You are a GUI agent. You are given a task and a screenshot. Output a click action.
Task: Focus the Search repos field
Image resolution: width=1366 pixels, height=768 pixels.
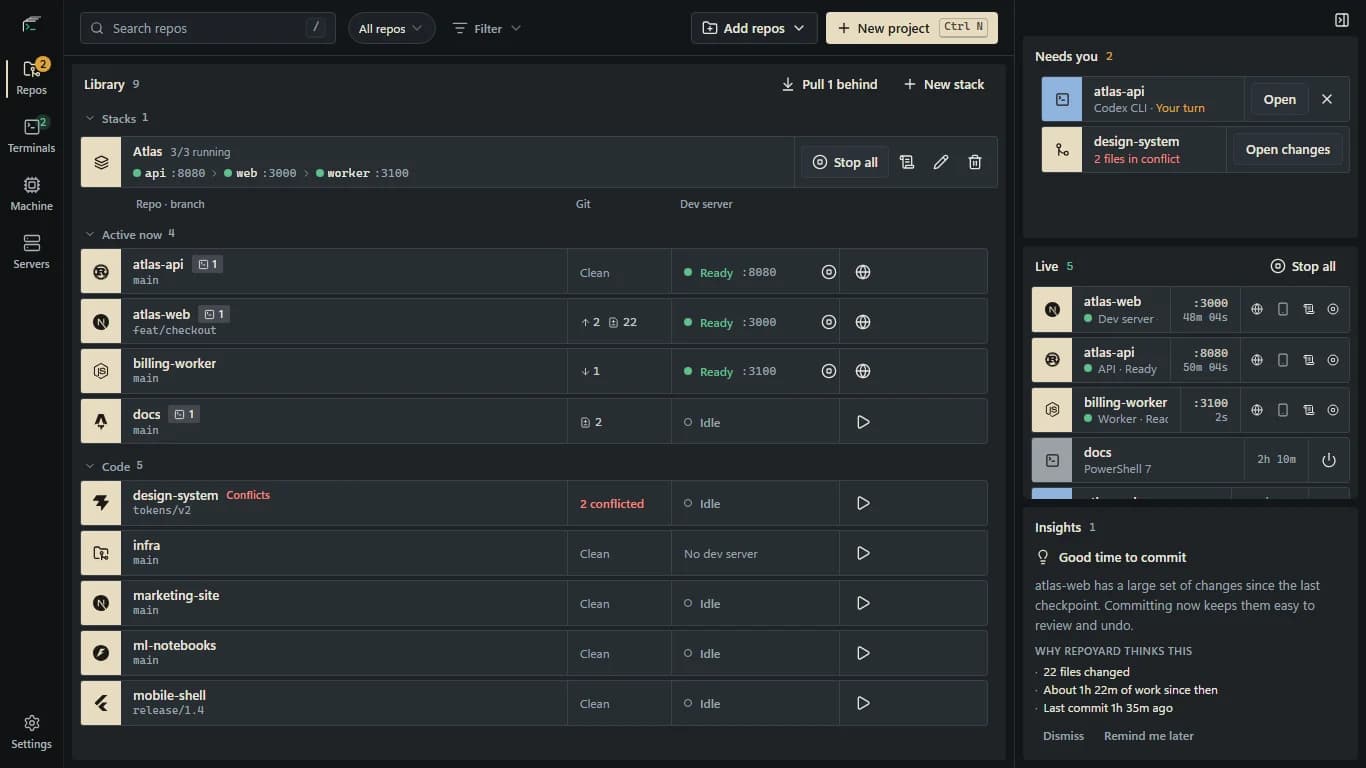coord(207,28)
